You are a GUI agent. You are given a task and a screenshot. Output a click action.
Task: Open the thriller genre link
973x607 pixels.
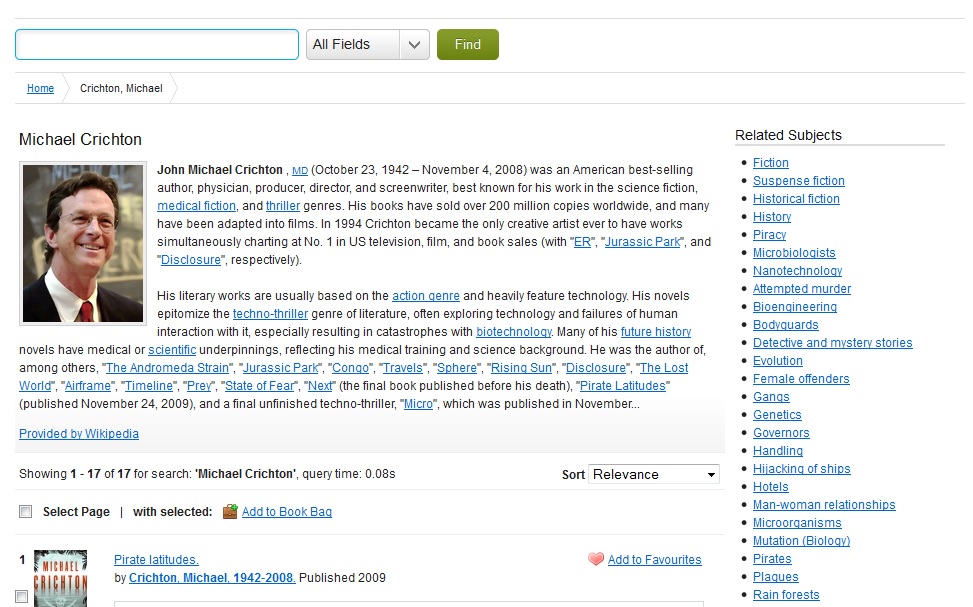[x=283, y=205]
